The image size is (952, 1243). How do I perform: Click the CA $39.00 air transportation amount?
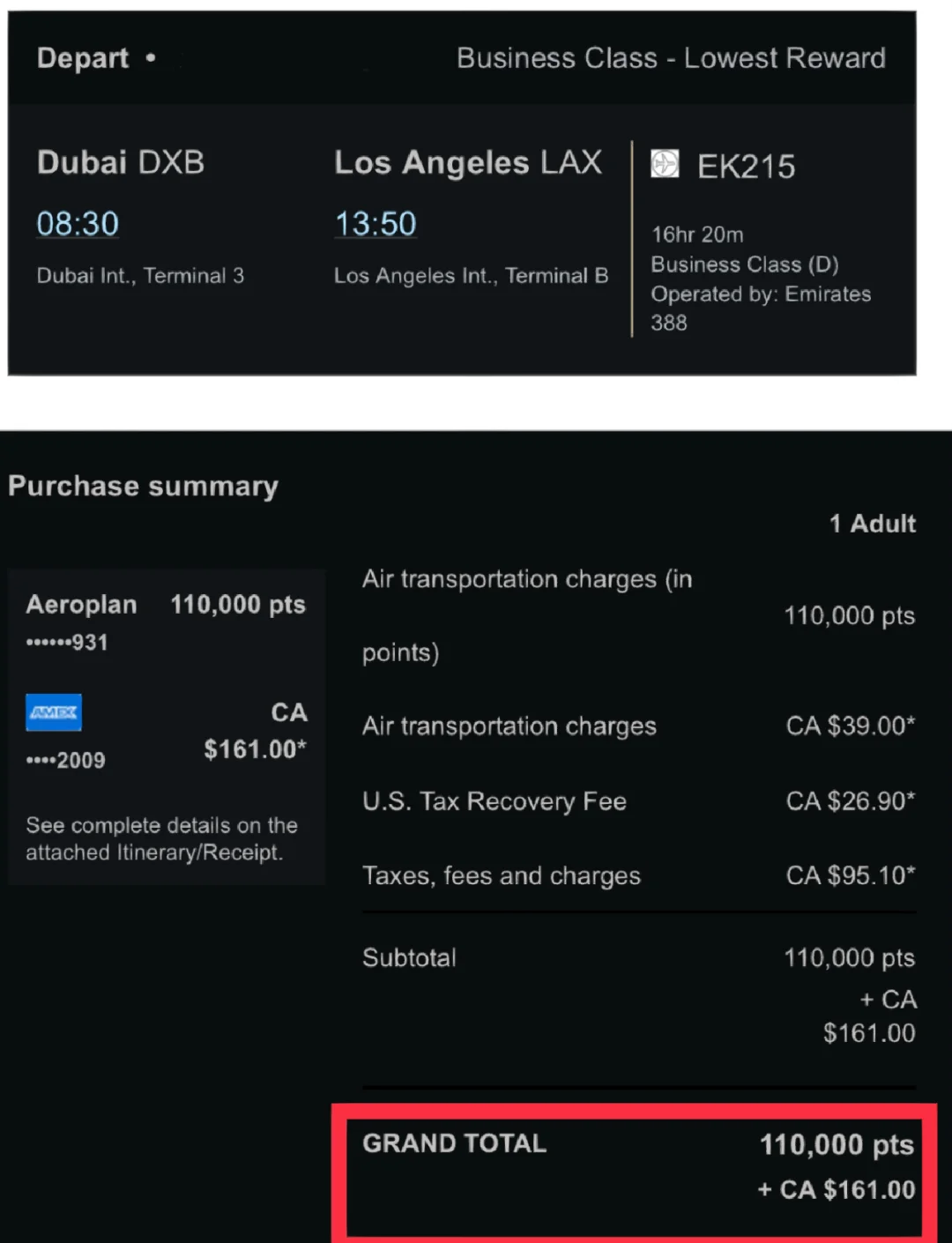tap(850, 726)
